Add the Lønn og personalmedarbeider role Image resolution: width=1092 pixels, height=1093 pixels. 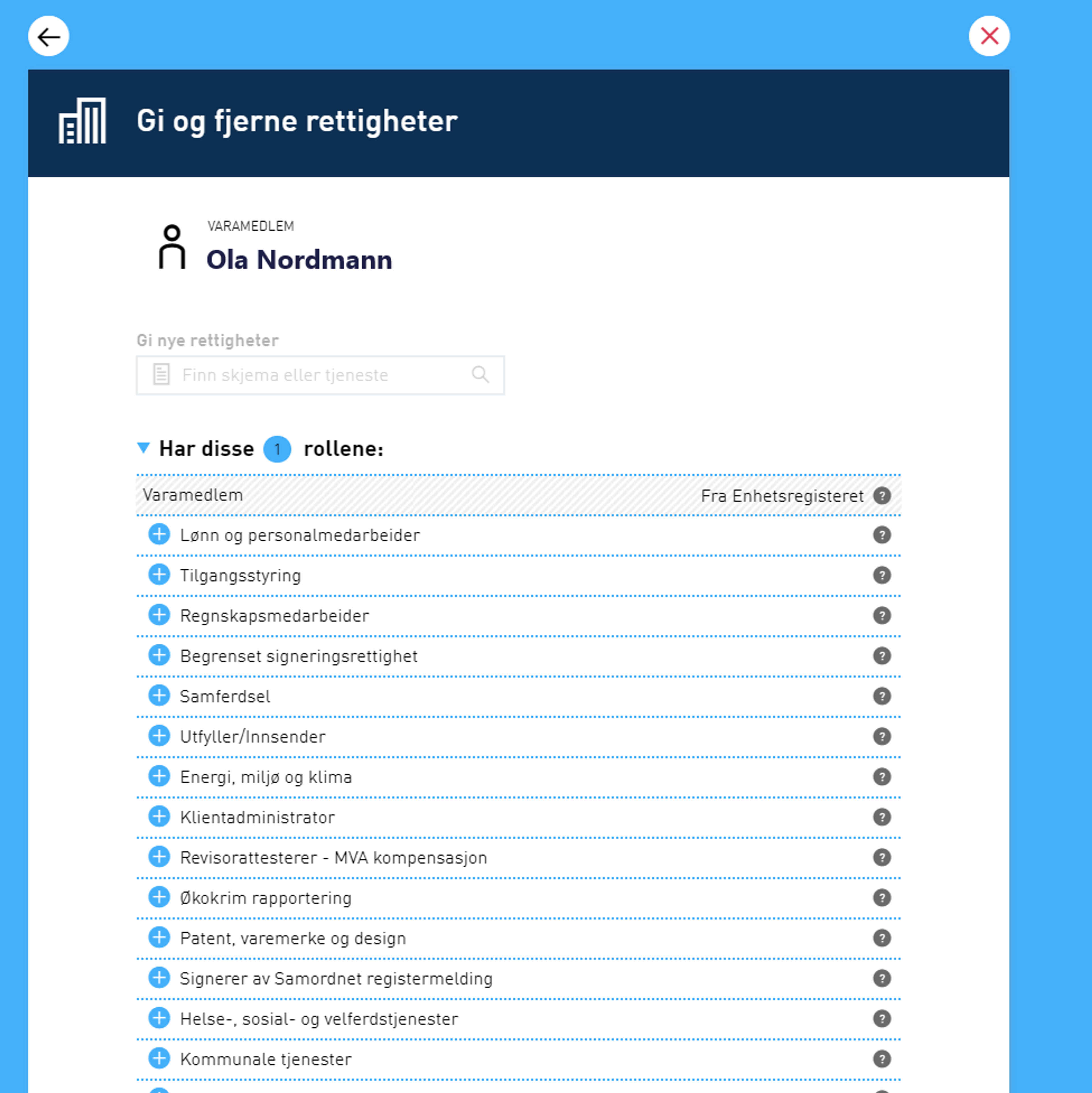[x=159, y=534]
